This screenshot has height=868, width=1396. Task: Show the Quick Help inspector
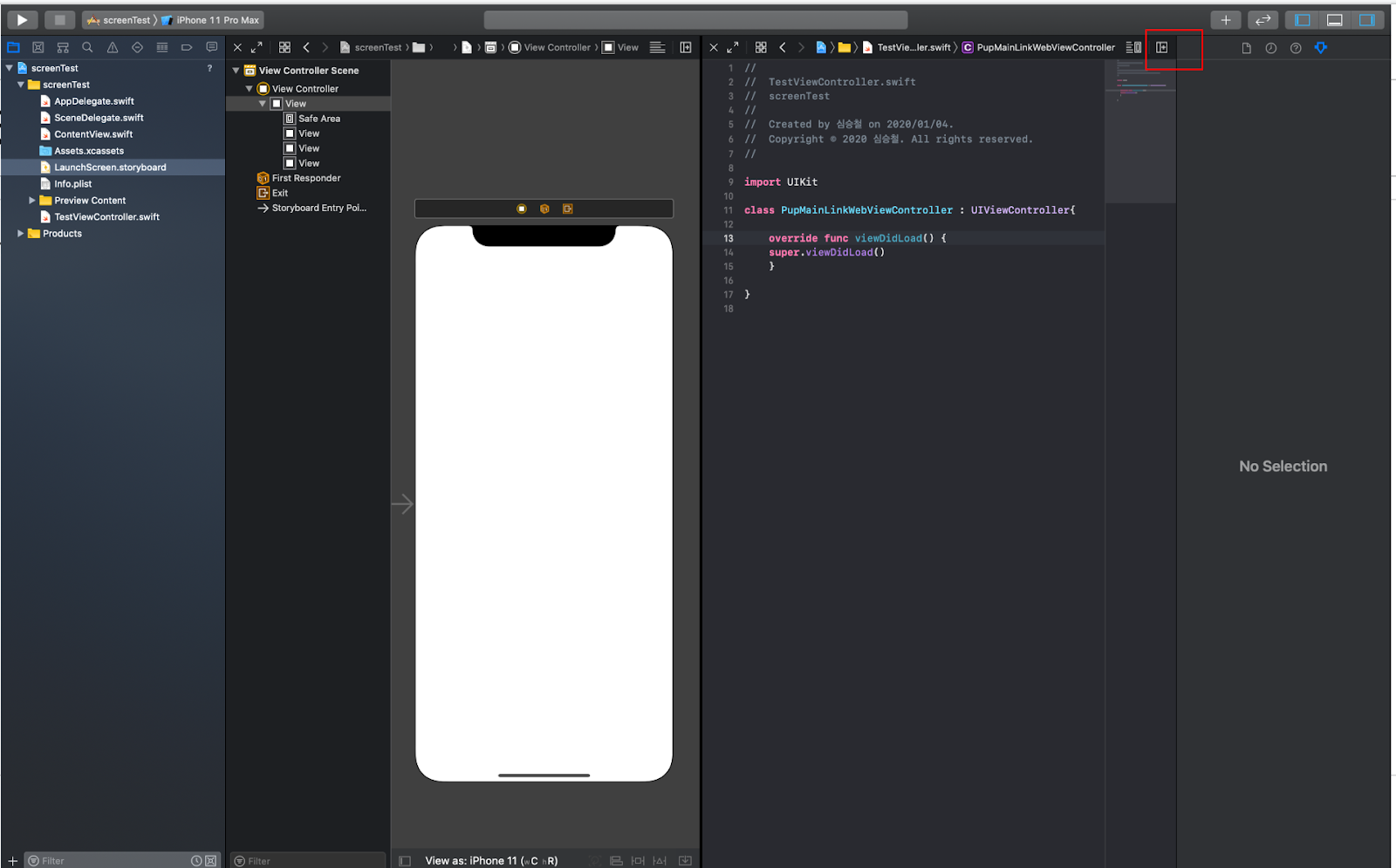pos(1296,48)
